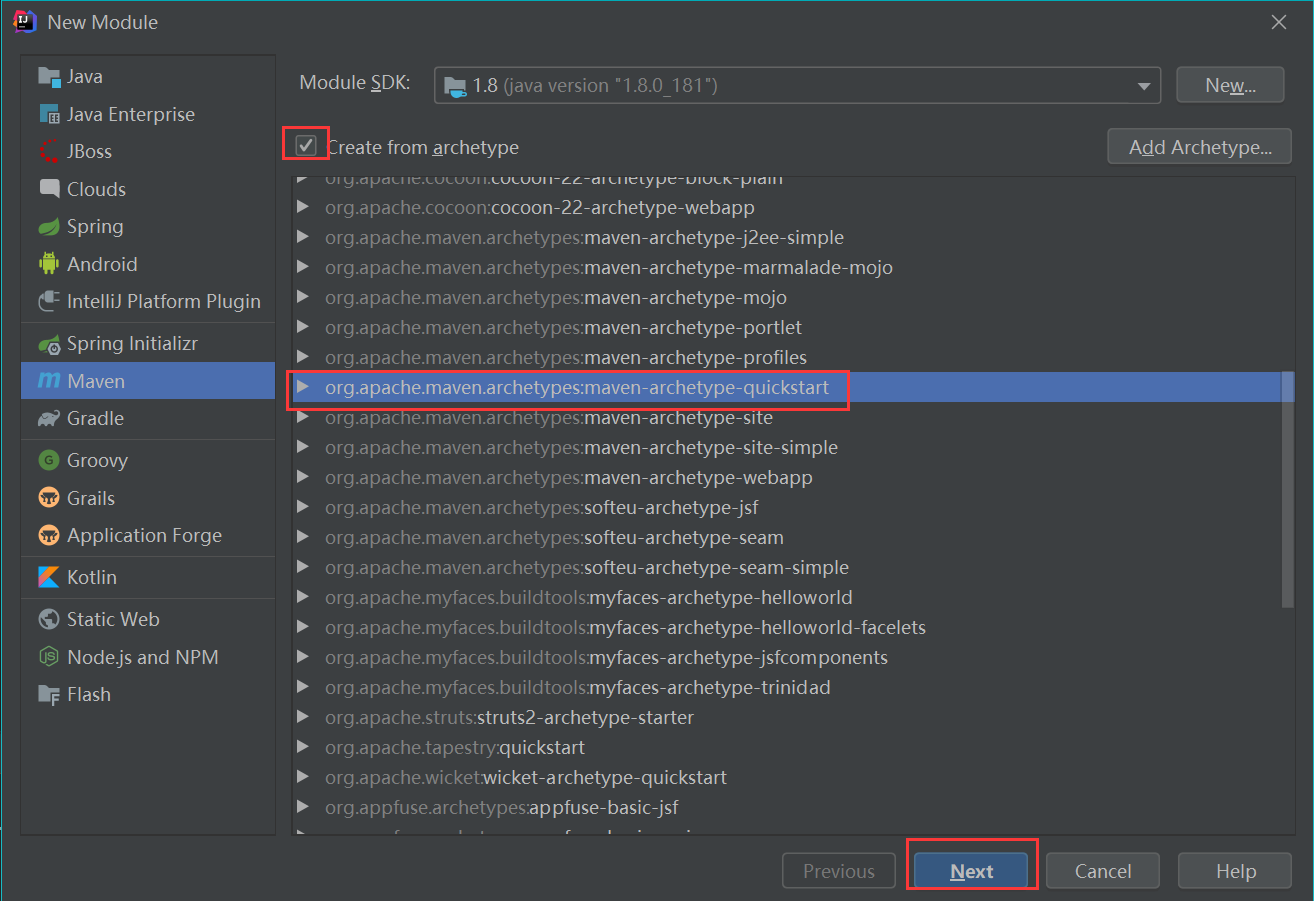Screen dimensions: 1314x901
Task: Click the Node.js and NPM icon
Action: (49, 657)
